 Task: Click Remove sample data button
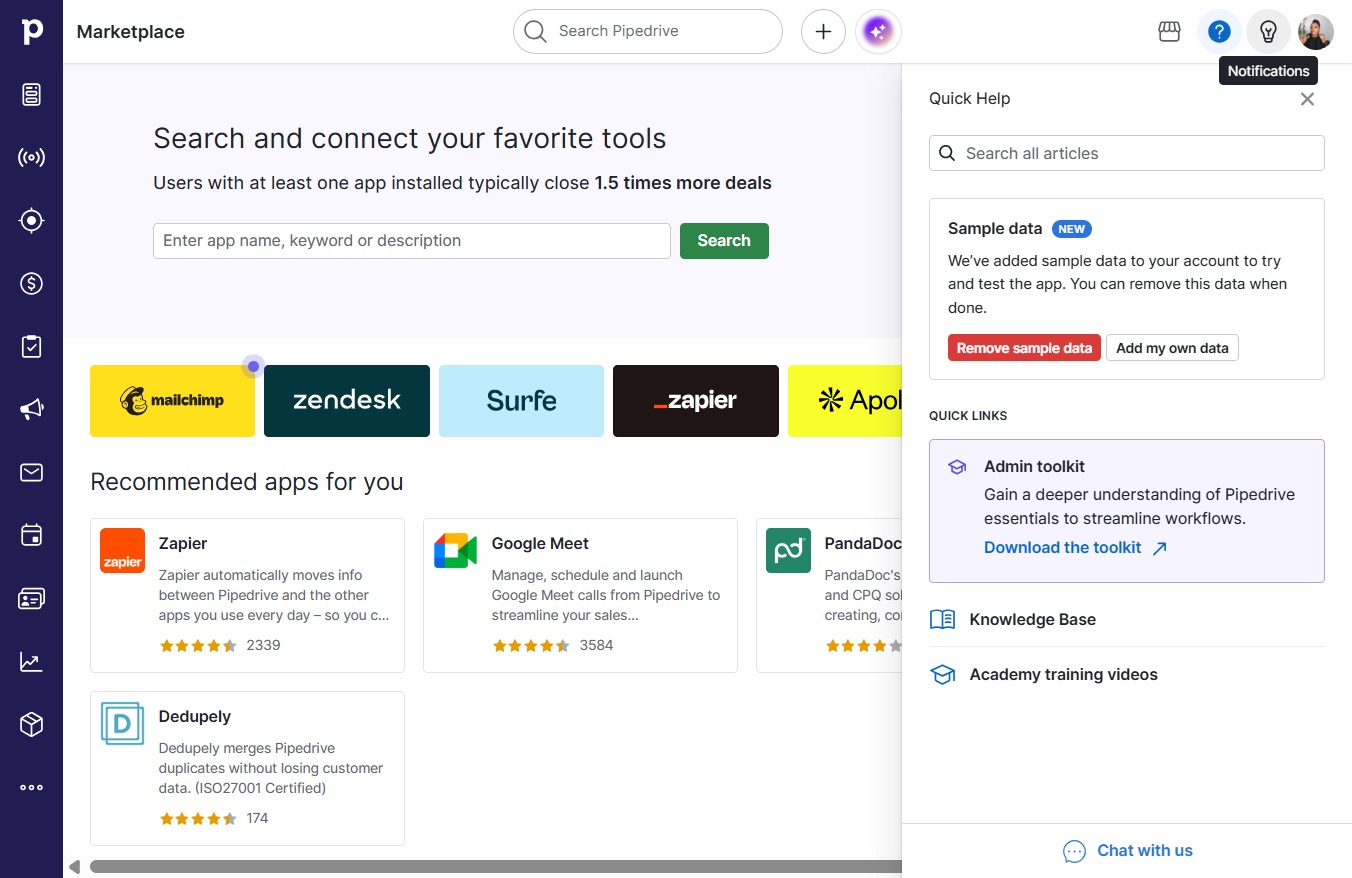point(1024,348)
